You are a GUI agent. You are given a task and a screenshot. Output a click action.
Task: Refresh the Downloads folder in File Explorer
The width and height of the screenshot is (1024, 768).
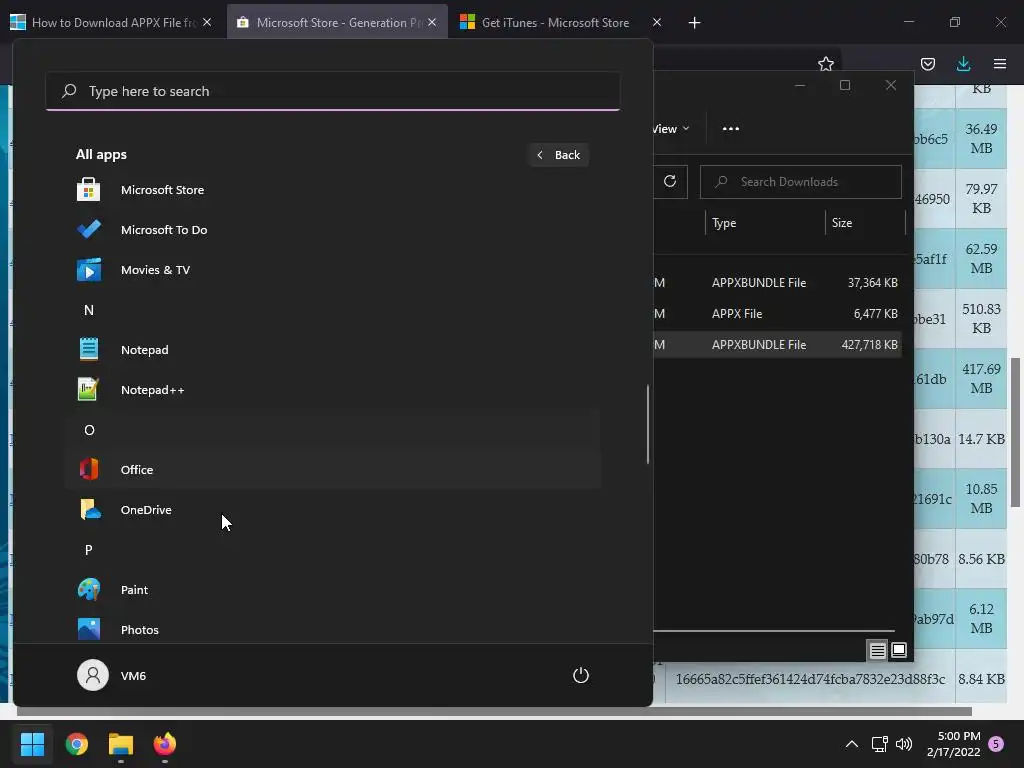(x=670, y=182)
